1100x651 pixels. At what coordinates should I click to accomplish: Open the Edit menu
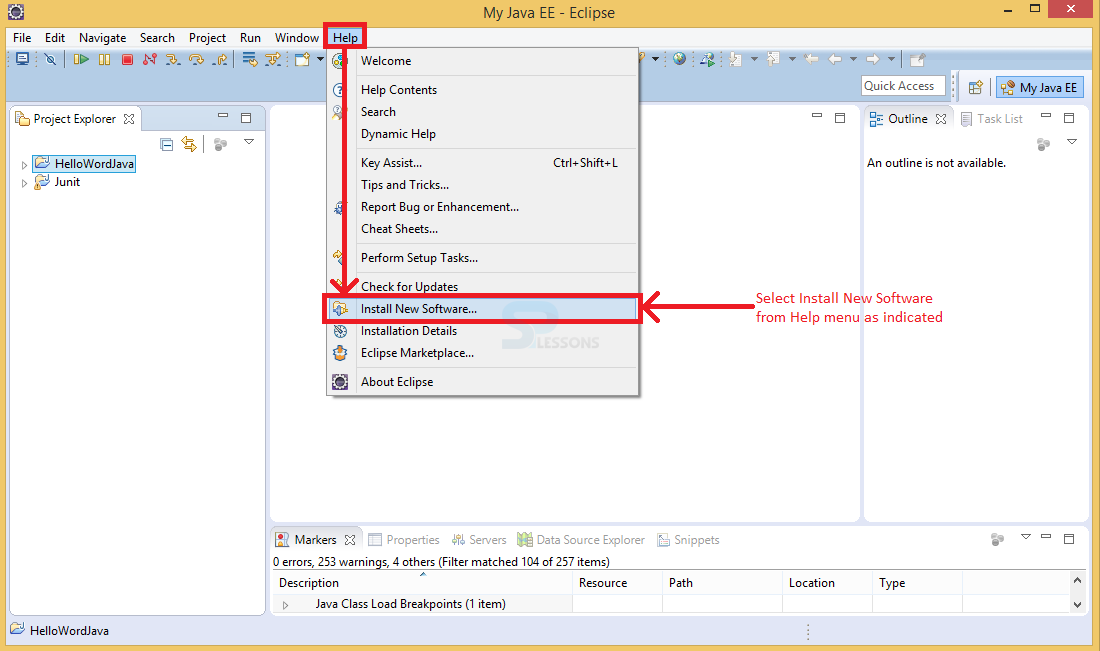55,38
